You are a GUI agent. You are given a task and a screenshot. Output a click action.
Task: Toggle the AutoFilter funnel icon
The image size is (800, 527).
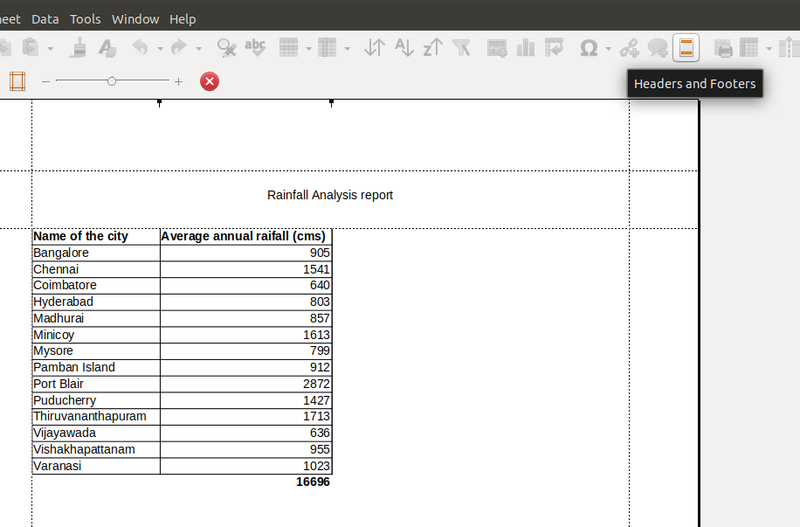tap(462, 48)
